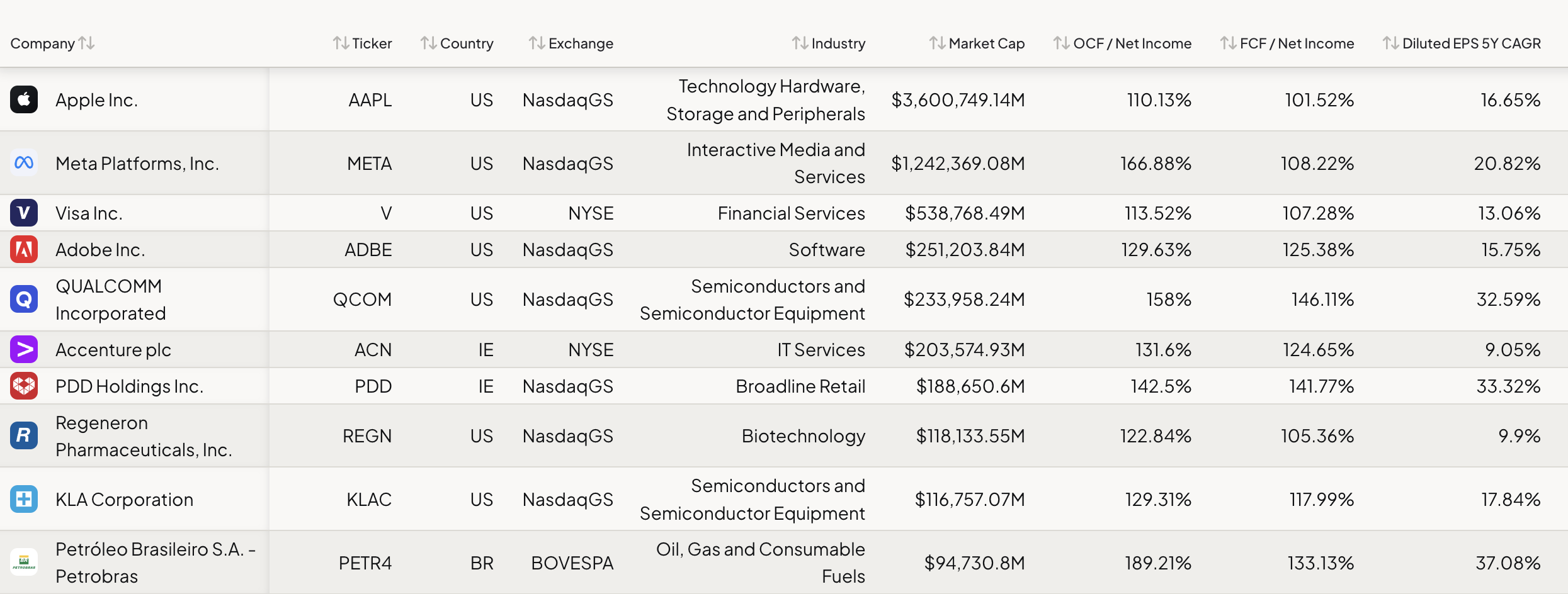This screenshot has height=594, width=1568.
Task: Sort by Exchange column header label
Action: [x=581, y=43]
